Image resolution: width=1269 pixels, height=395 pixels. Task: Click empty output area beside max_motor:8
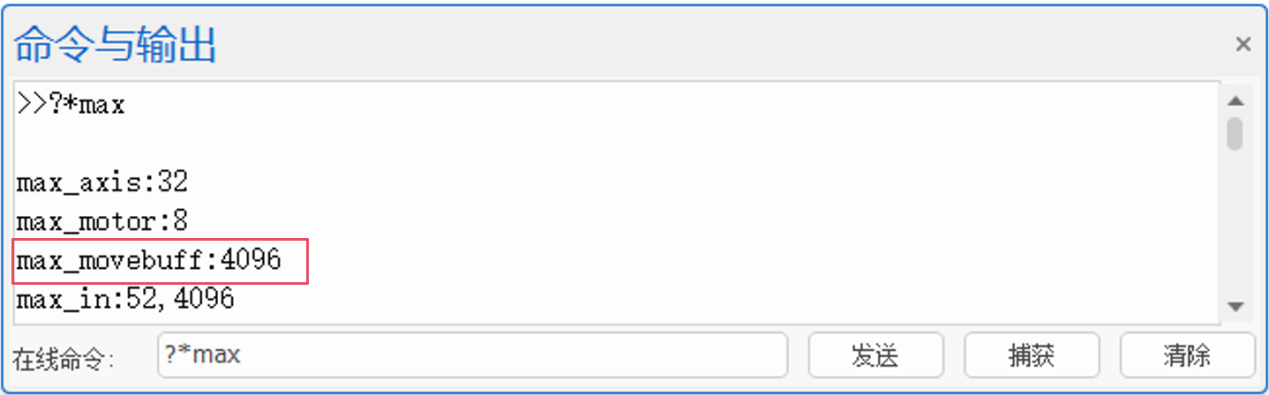click(700, 221)
